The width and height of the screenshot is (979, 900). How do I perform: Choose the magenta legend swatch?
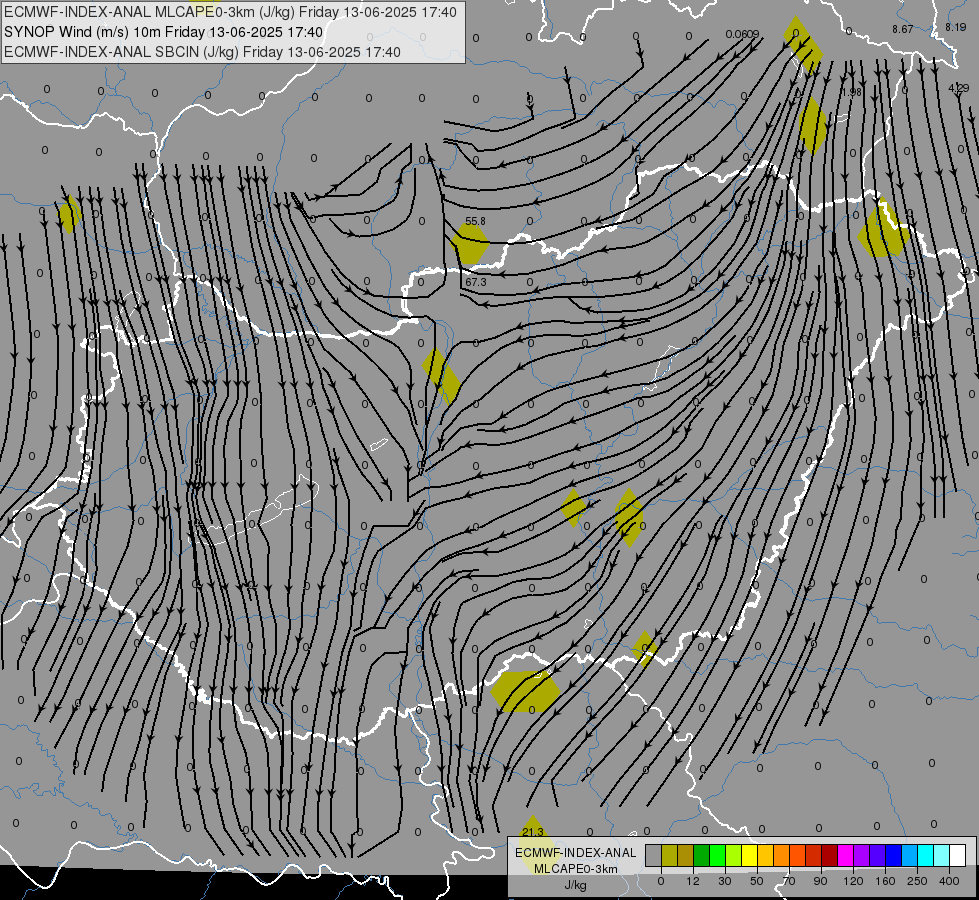click(x=846, y=855)
